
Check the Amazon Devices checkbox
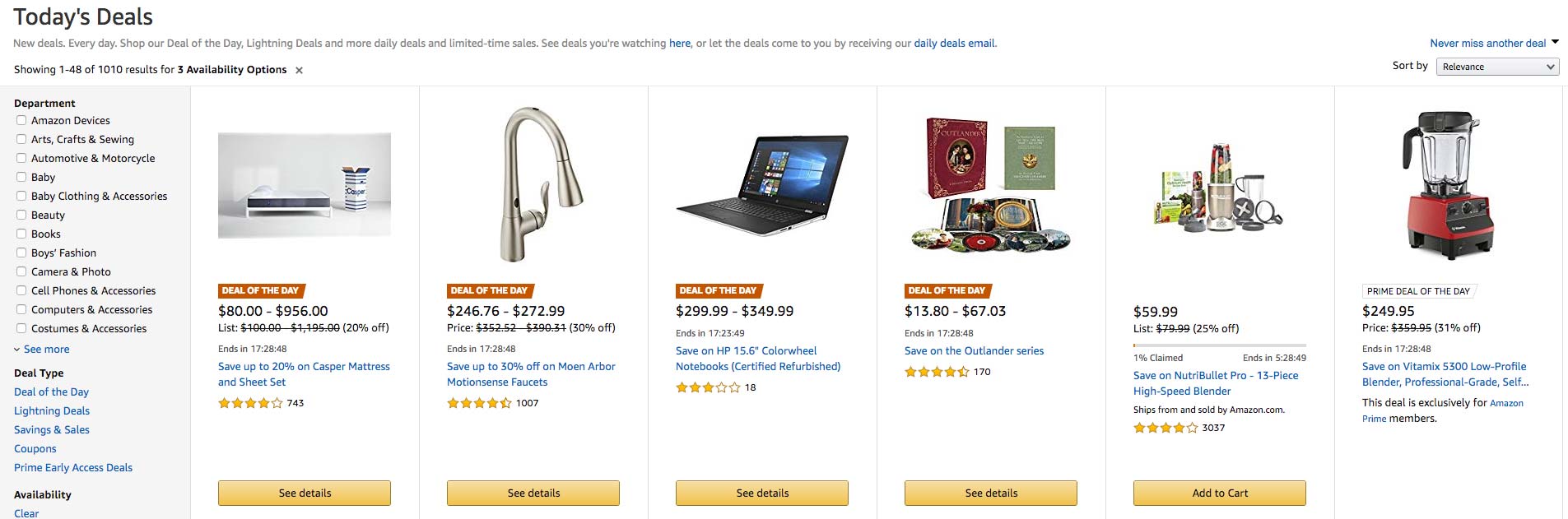(21, 120)
